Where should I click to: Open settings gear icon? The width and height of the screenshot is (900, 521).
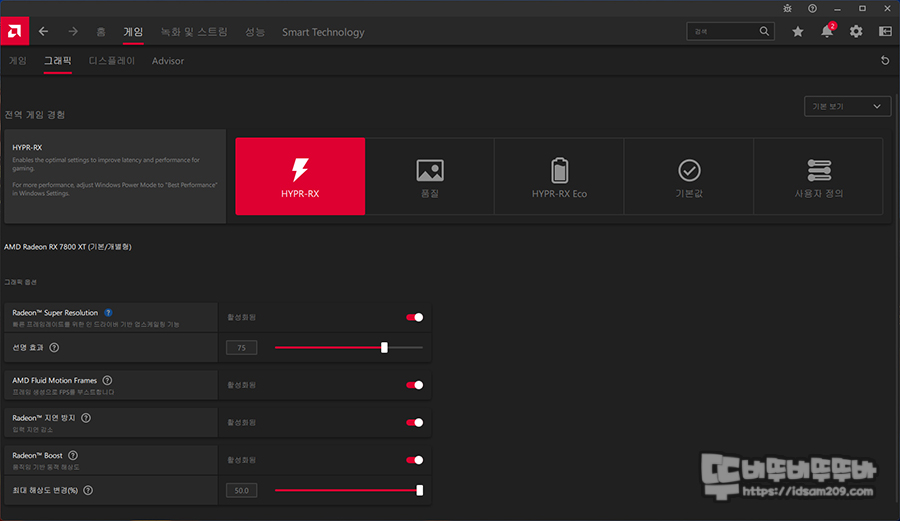click(x=856, y=32)
